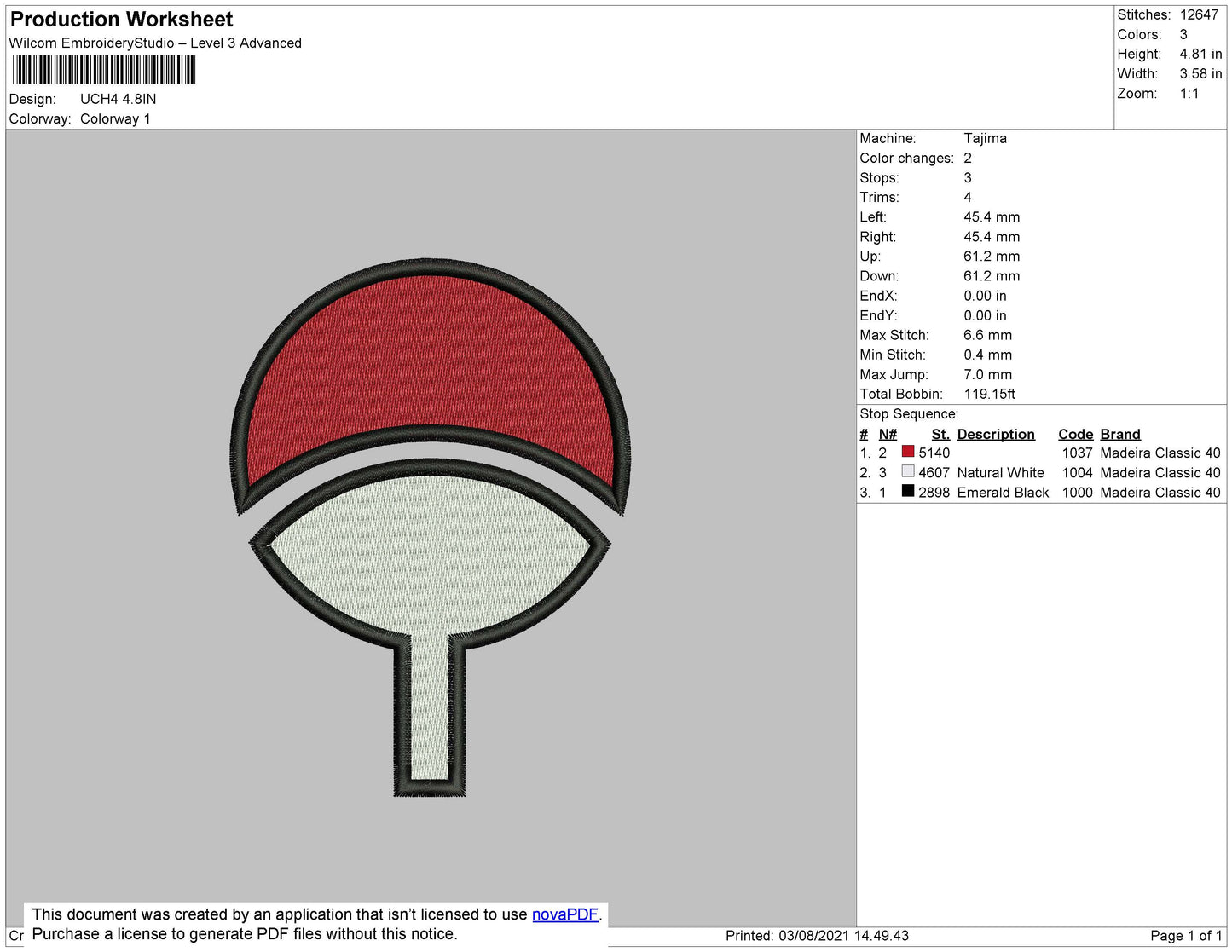Select the Emerald Black description text
The width and height of the screenshot is (1232, 952).
click(x=1003, y=492)
